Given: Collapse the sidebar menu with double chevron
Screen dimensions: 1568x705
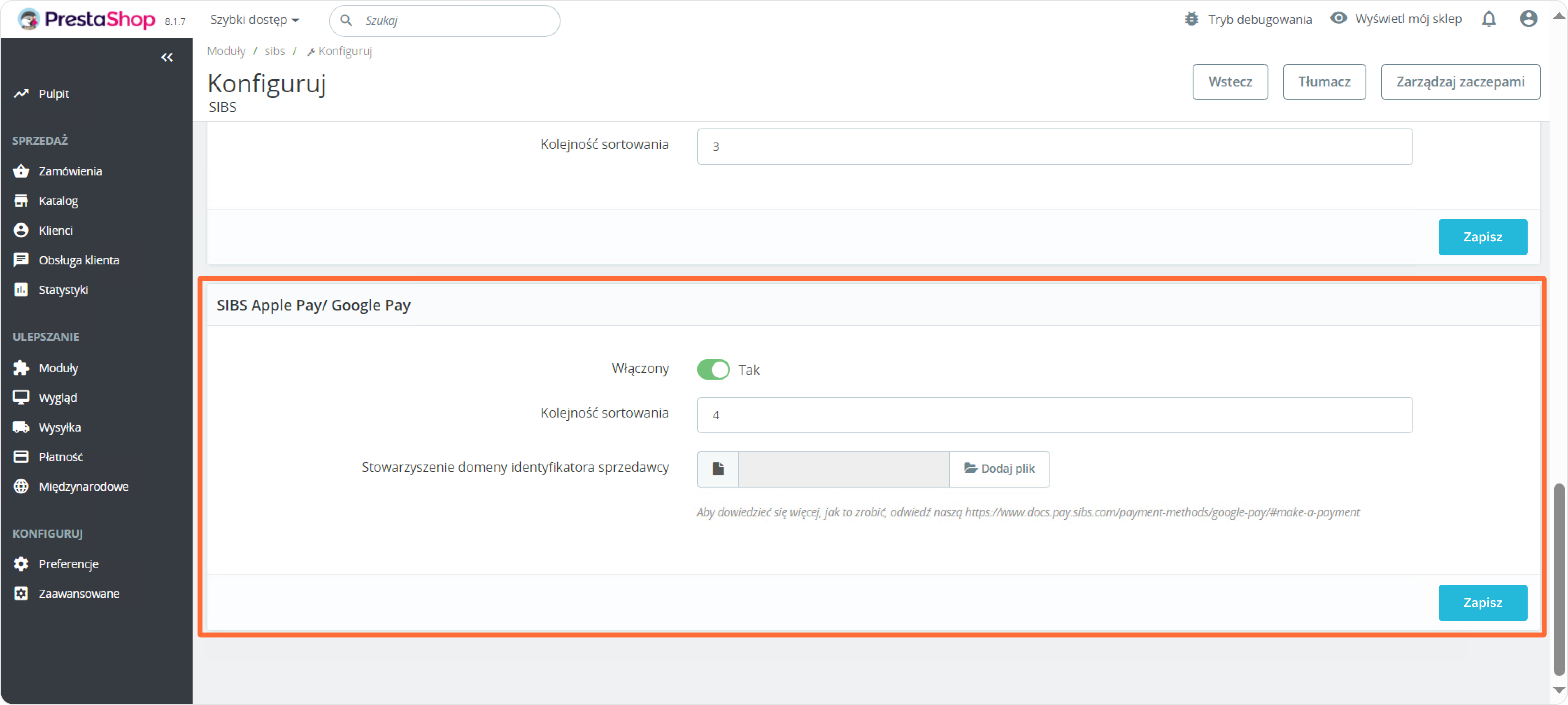Looking at the screenshot, I should (167, 57).
